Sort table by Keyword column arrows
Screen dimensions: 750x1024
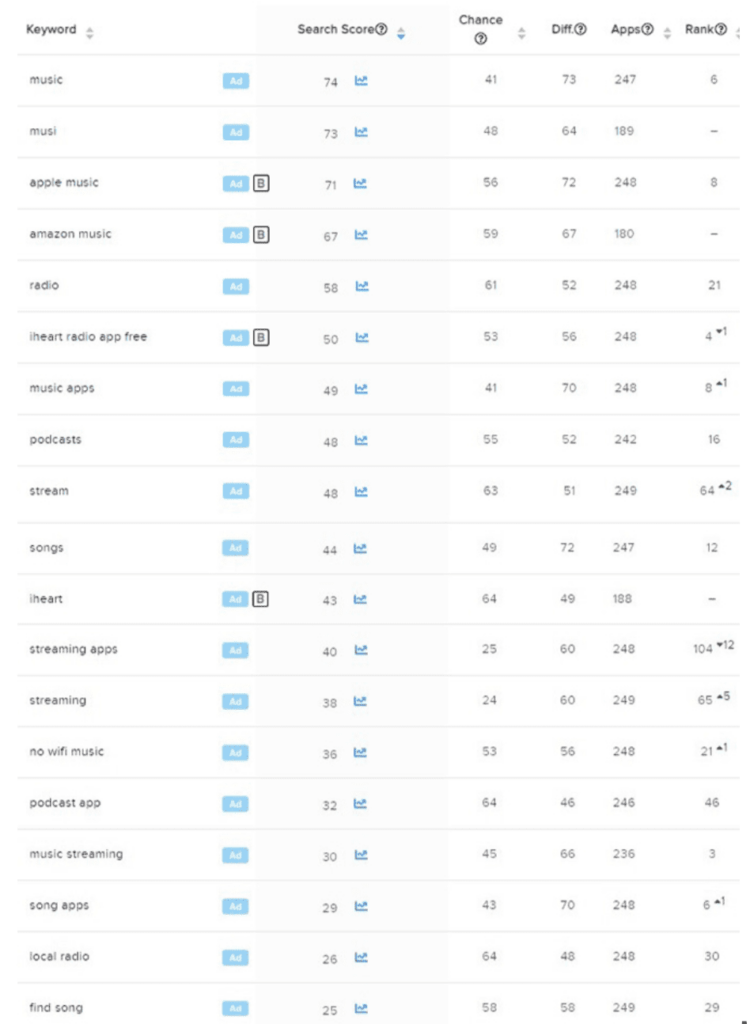pyautogui.click(x=90, y=33)
